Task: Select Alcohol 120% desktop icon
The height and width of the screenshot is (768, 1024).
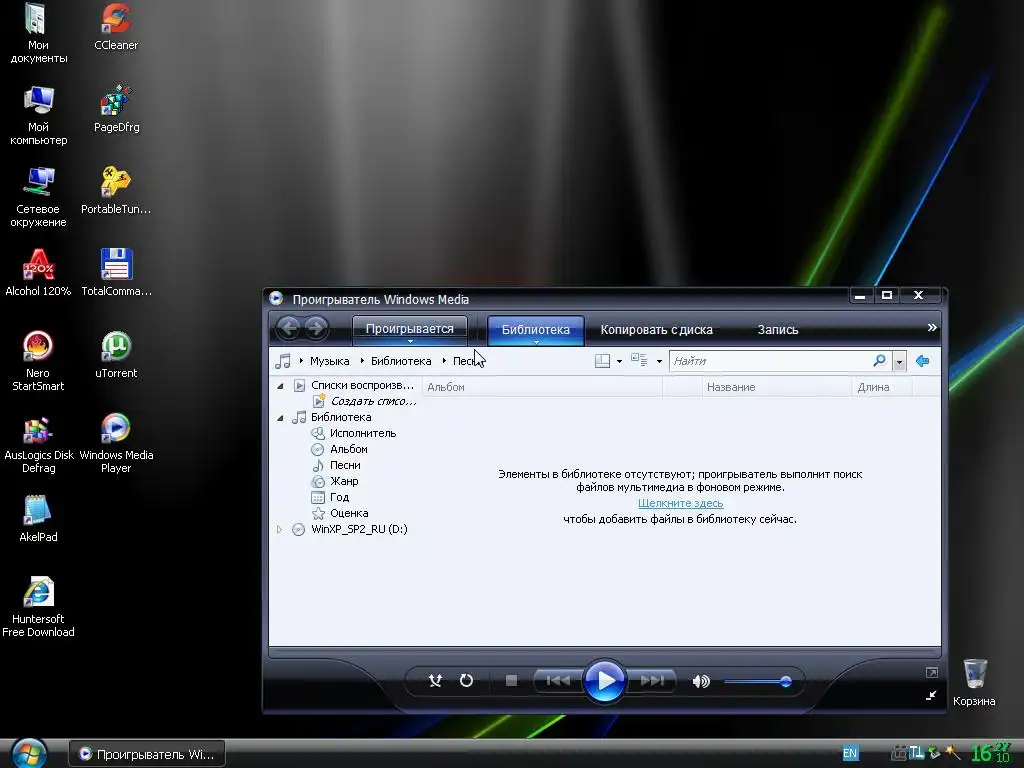Action: pyautogui.click(x=38, y=273)
